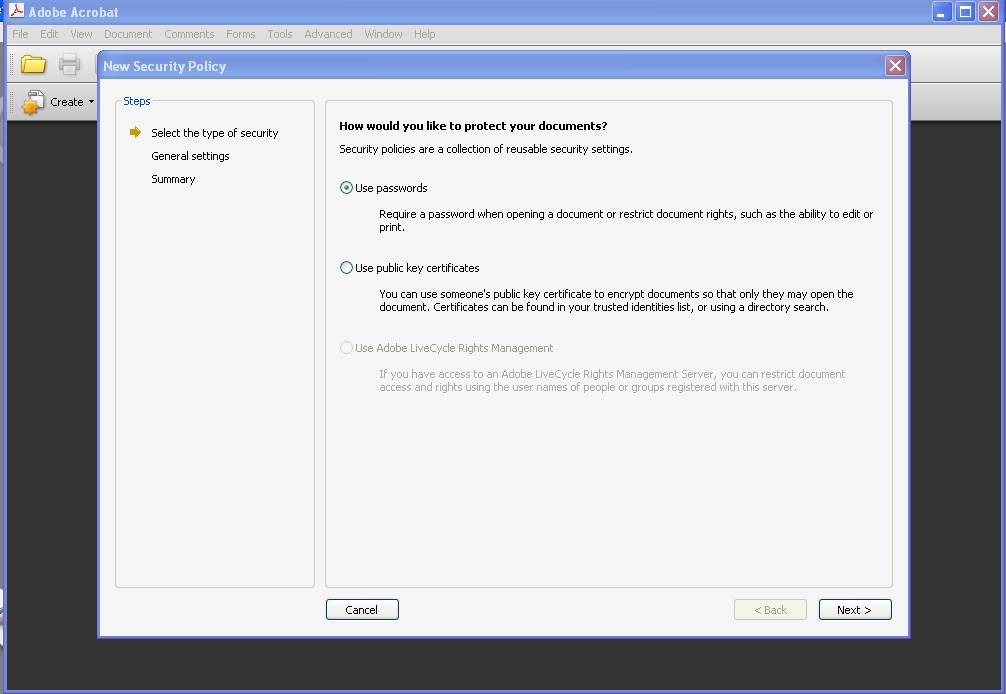Click the 'If you have access to an Adobe LiveCycle' text
The image size is (1006, 694).
611,380
